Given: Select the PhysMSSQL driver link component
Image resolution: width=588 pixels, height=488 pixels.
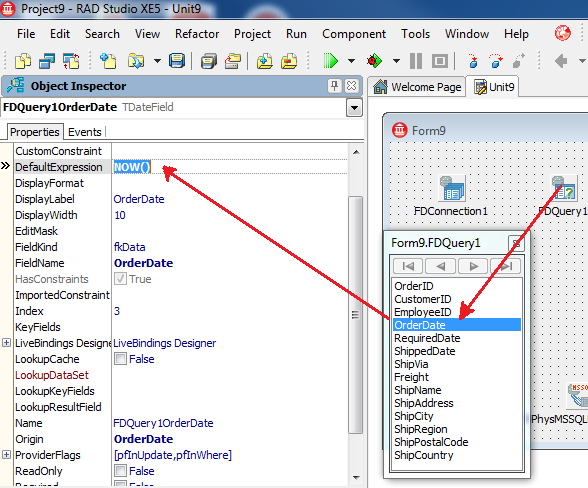Looking at the screenshot, I should pyautogui.click(x=578, y=395).
